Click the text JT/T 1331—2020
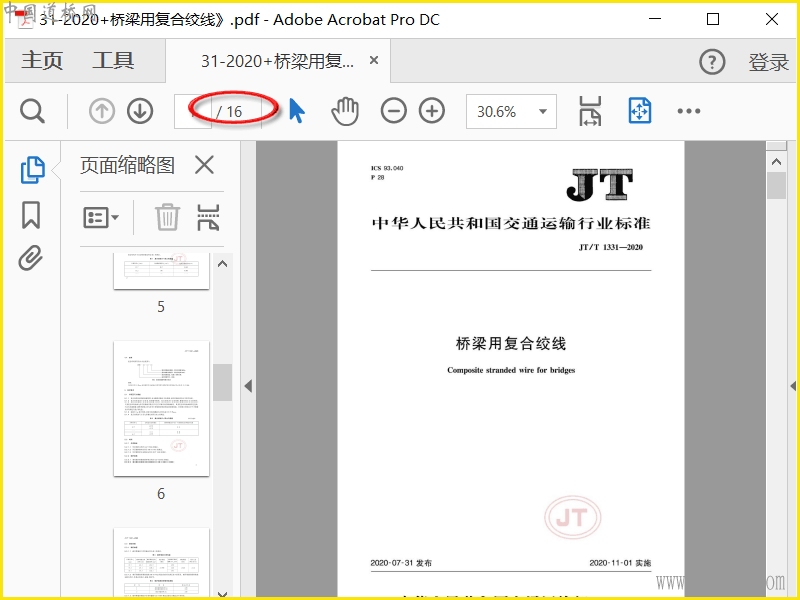Image resolution: width=800 pixels, height=600 pixels. pyautogui.click(x=611, y=247)
